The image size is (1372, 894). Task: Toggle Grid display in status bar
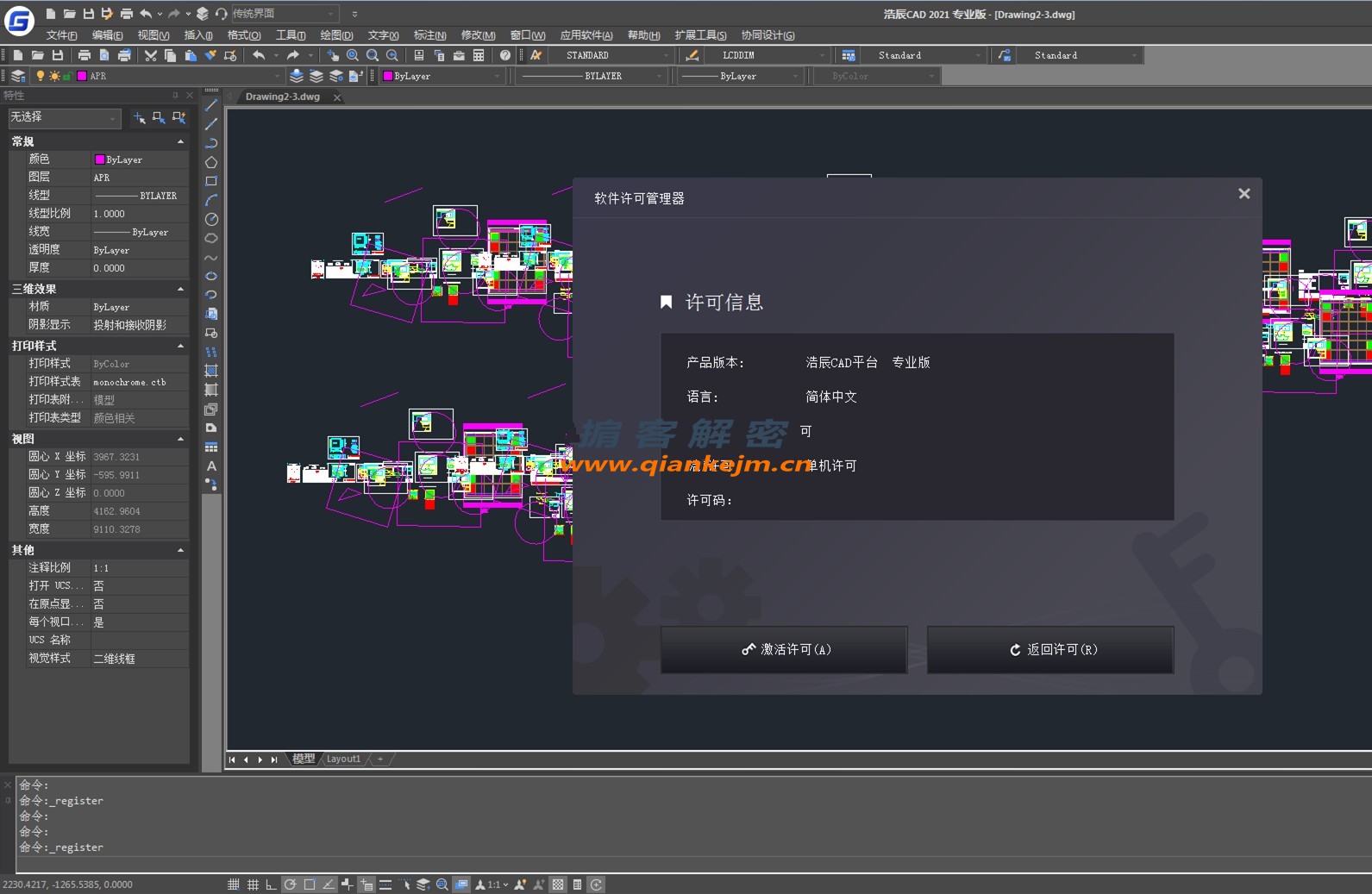(253, 885)
